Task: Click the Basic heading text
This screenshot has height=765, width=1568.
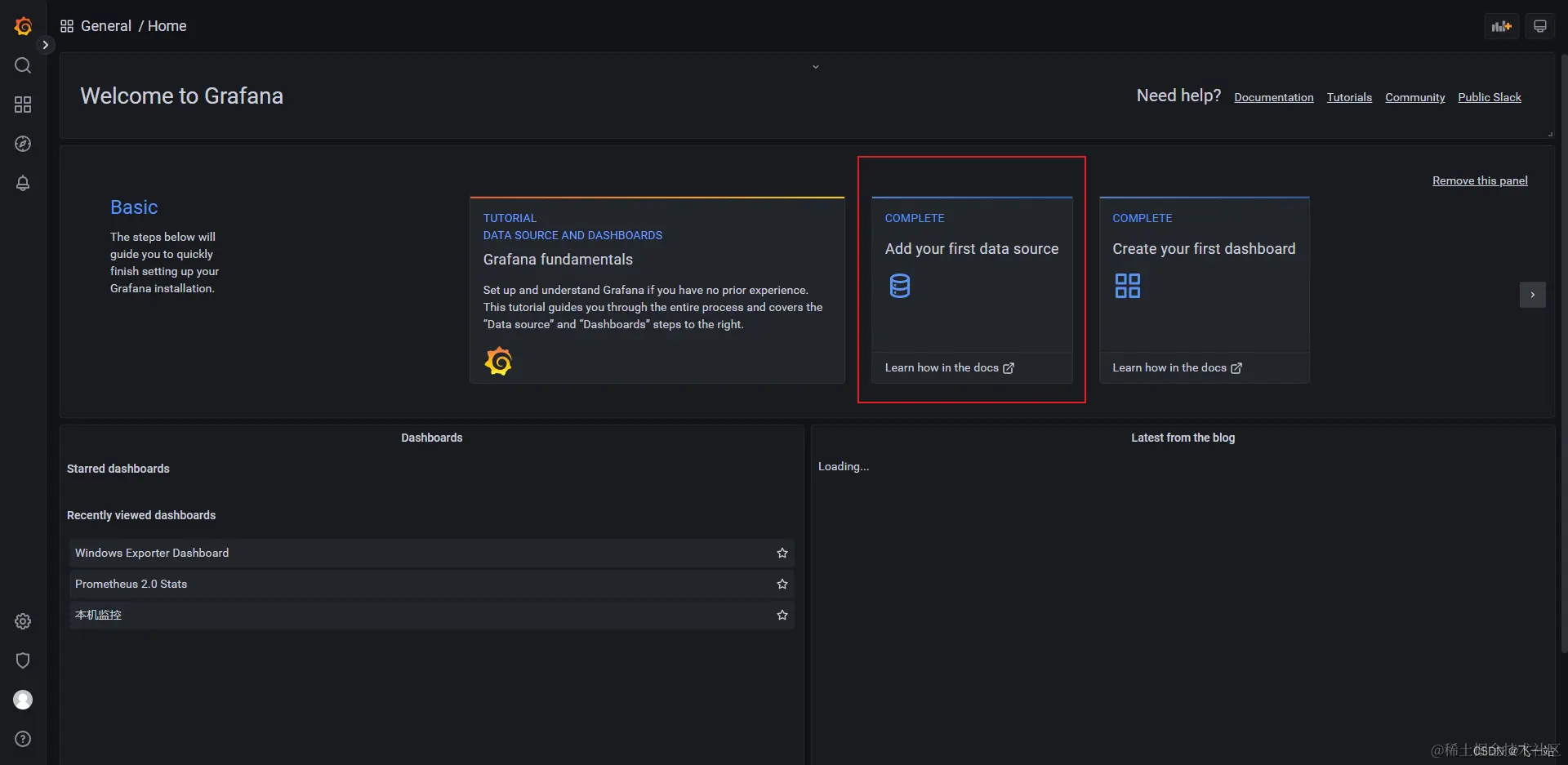Action: [134, 207]
